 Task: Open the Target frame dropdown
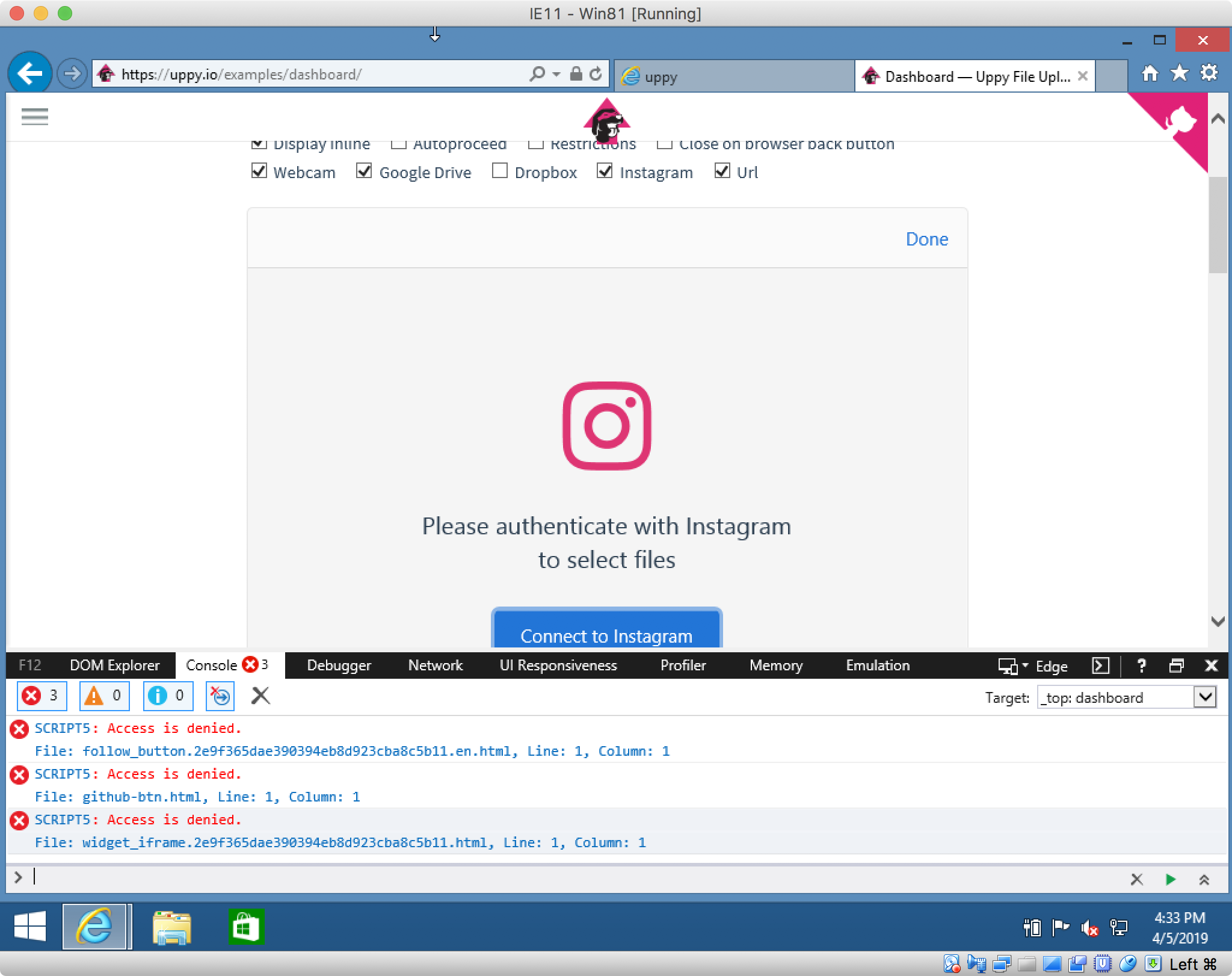(1204, 697)
